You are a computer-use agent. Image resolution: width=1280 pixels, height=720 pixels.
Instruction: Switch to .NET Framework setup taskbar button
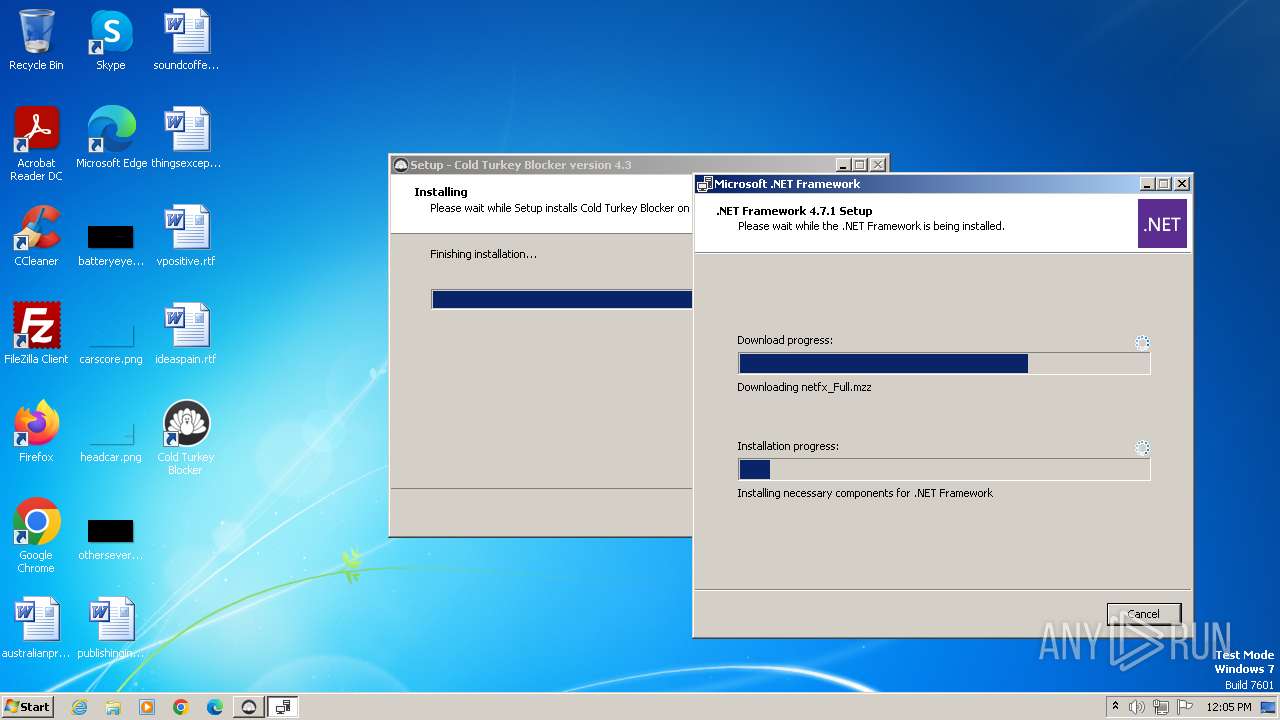[x=283, y=707]
